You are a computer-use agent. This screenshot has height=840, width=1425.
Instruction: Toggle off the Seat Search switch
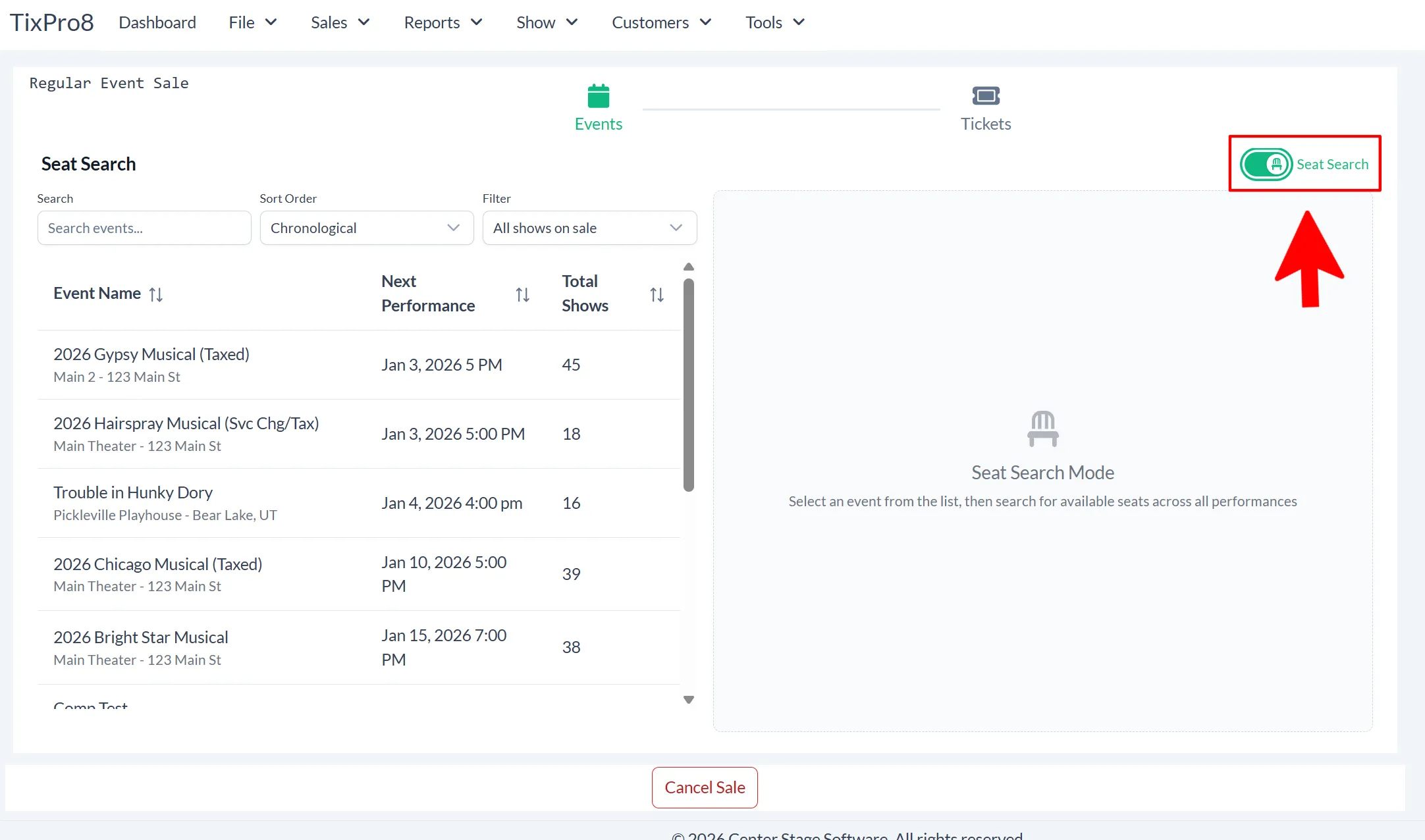click(x=1266, y=164)
